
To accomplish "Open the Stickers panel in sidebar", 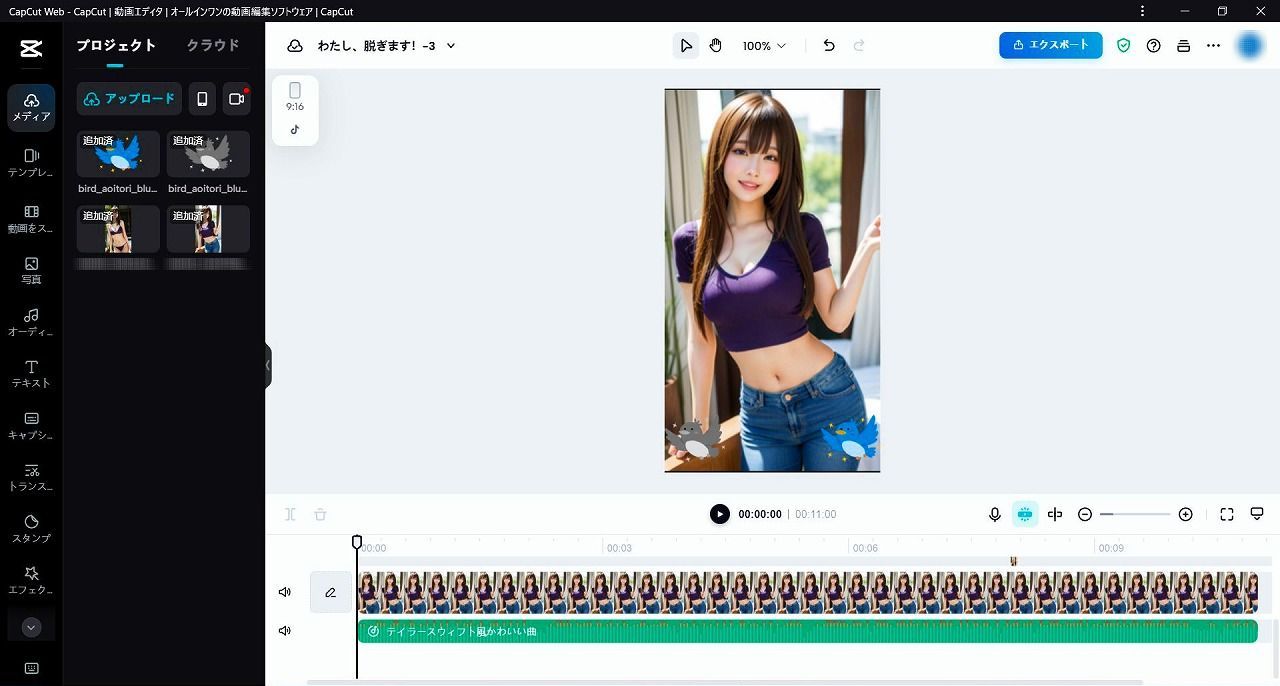I will coord(31,528).
